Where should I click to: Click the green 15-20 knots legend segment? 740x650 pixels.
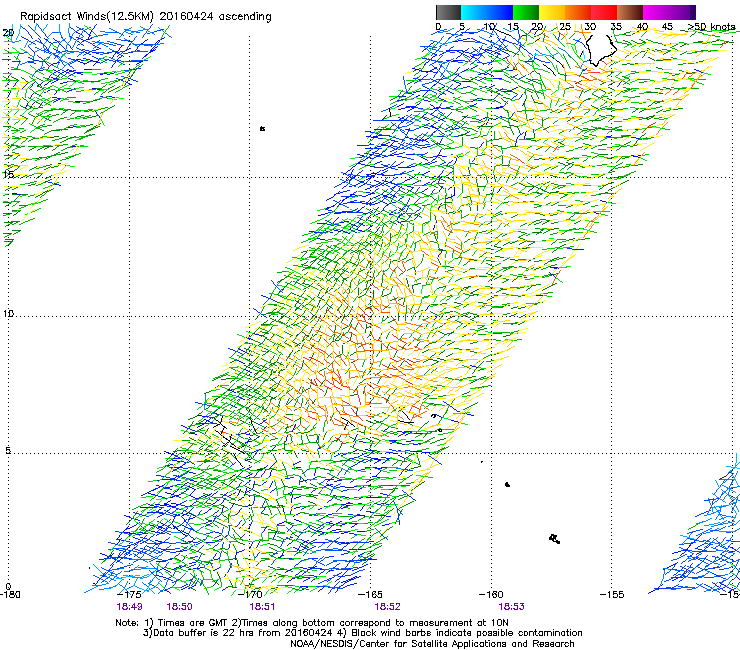(x=526, y=12)
